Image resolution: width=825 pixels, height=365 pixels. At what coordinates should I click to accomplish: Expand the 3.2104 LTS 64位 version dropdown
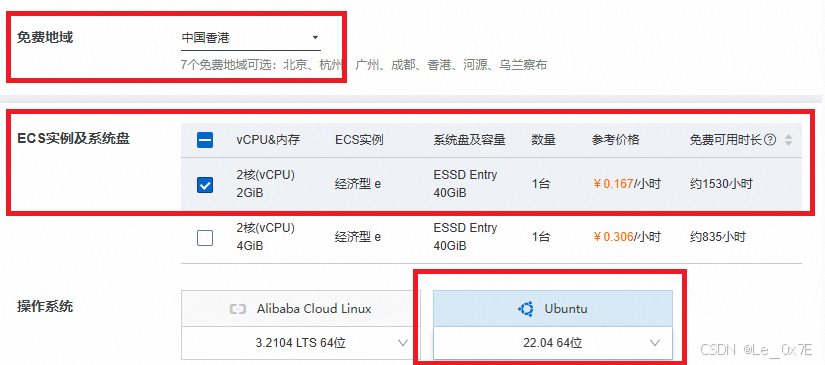296,343
